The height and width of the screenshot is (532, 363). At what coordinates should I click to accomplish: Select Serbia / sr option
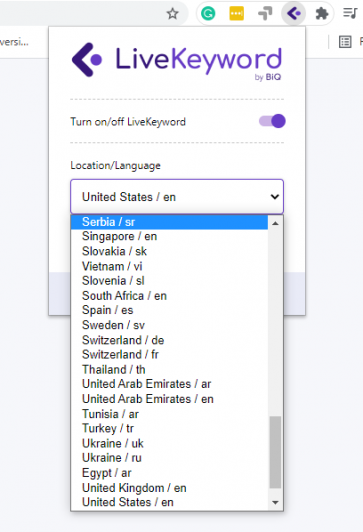click(x=169, y=222)
